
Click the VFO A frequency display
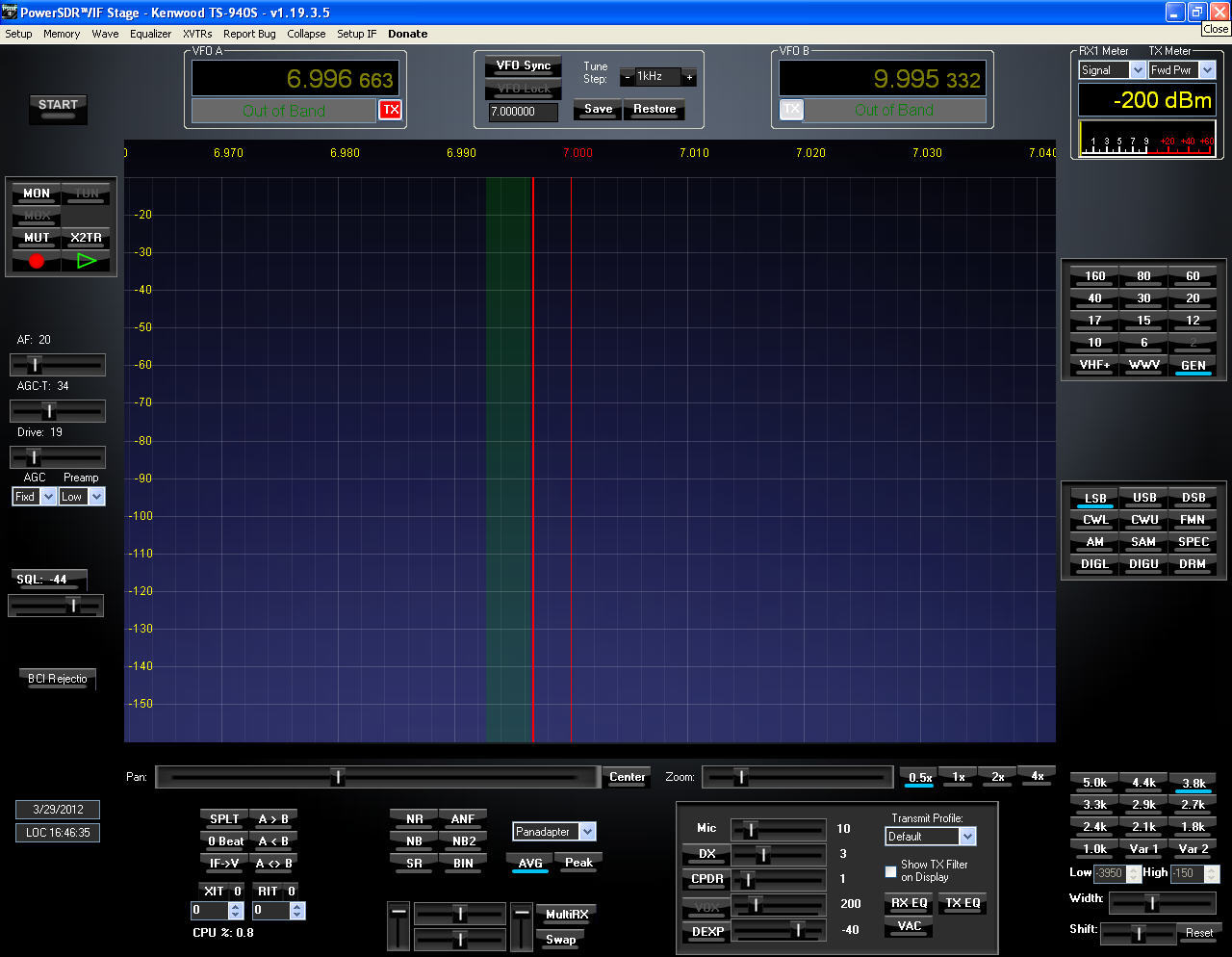[295, 79]
